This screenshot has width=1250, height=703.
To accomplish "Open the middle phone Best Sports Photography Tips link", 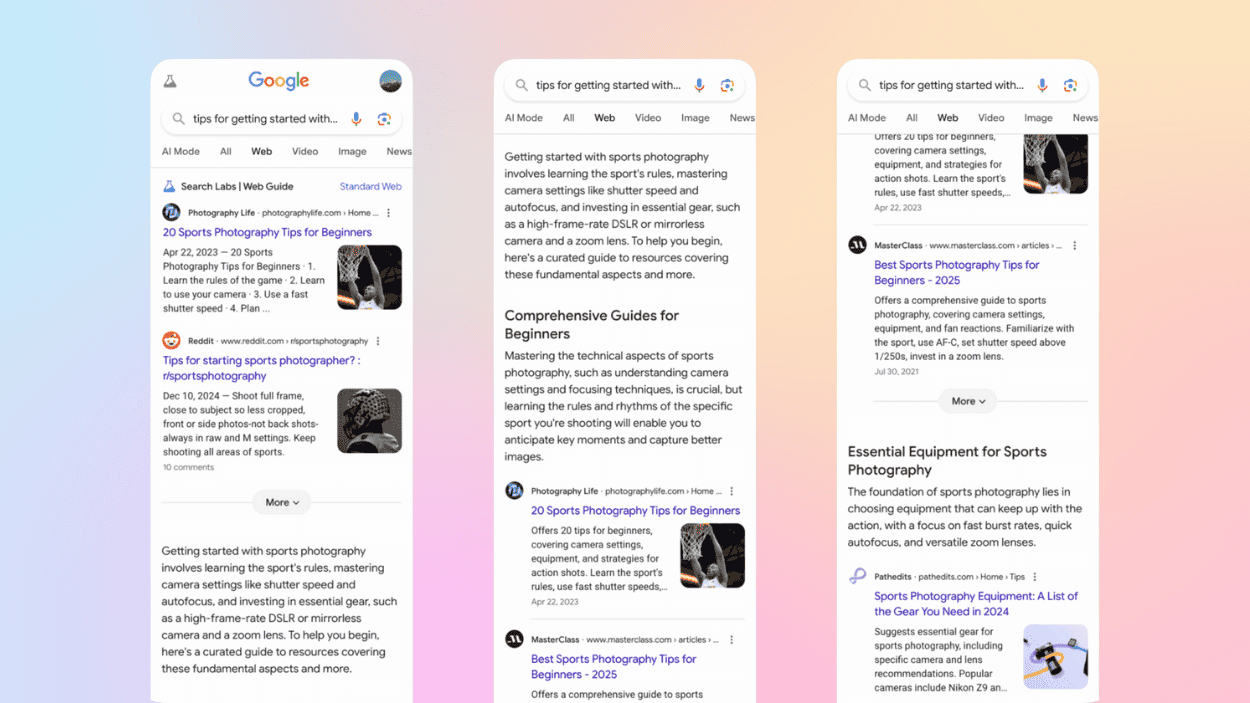I will [x=614, y=667].
